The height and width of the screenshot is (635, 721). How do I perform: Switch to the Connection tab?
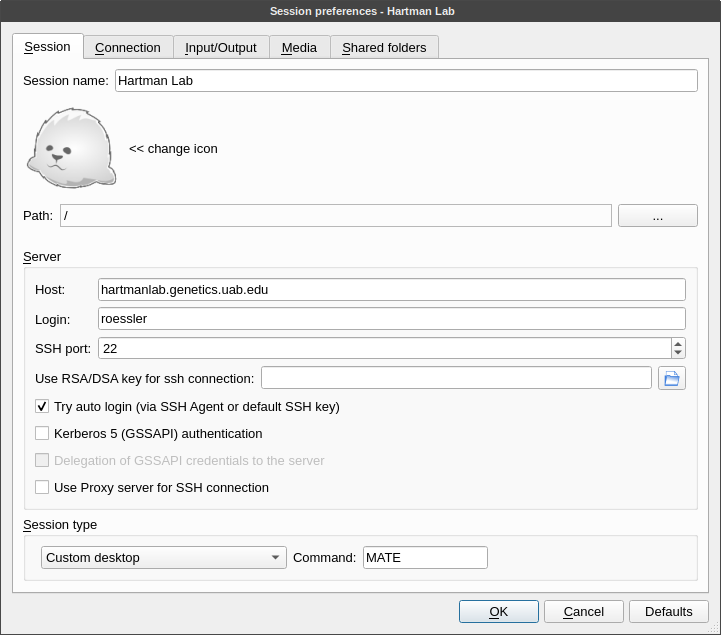(128, 47)
